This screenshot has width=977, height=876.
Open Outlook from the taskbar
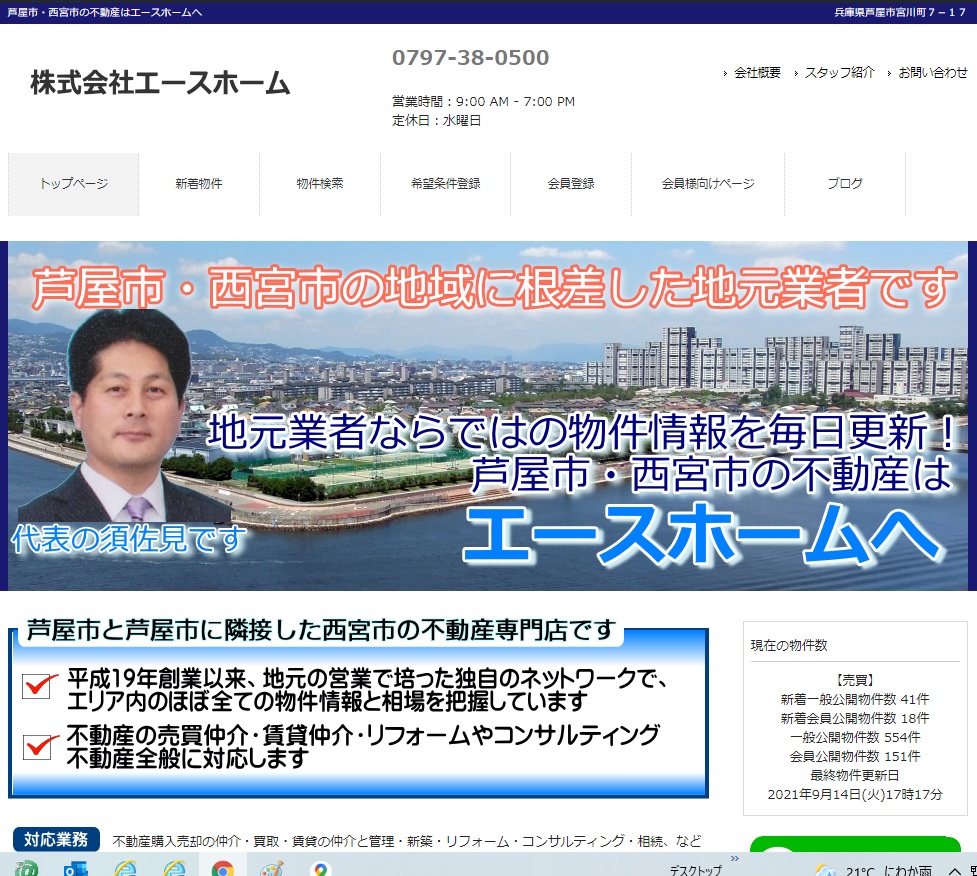[75, 869]
